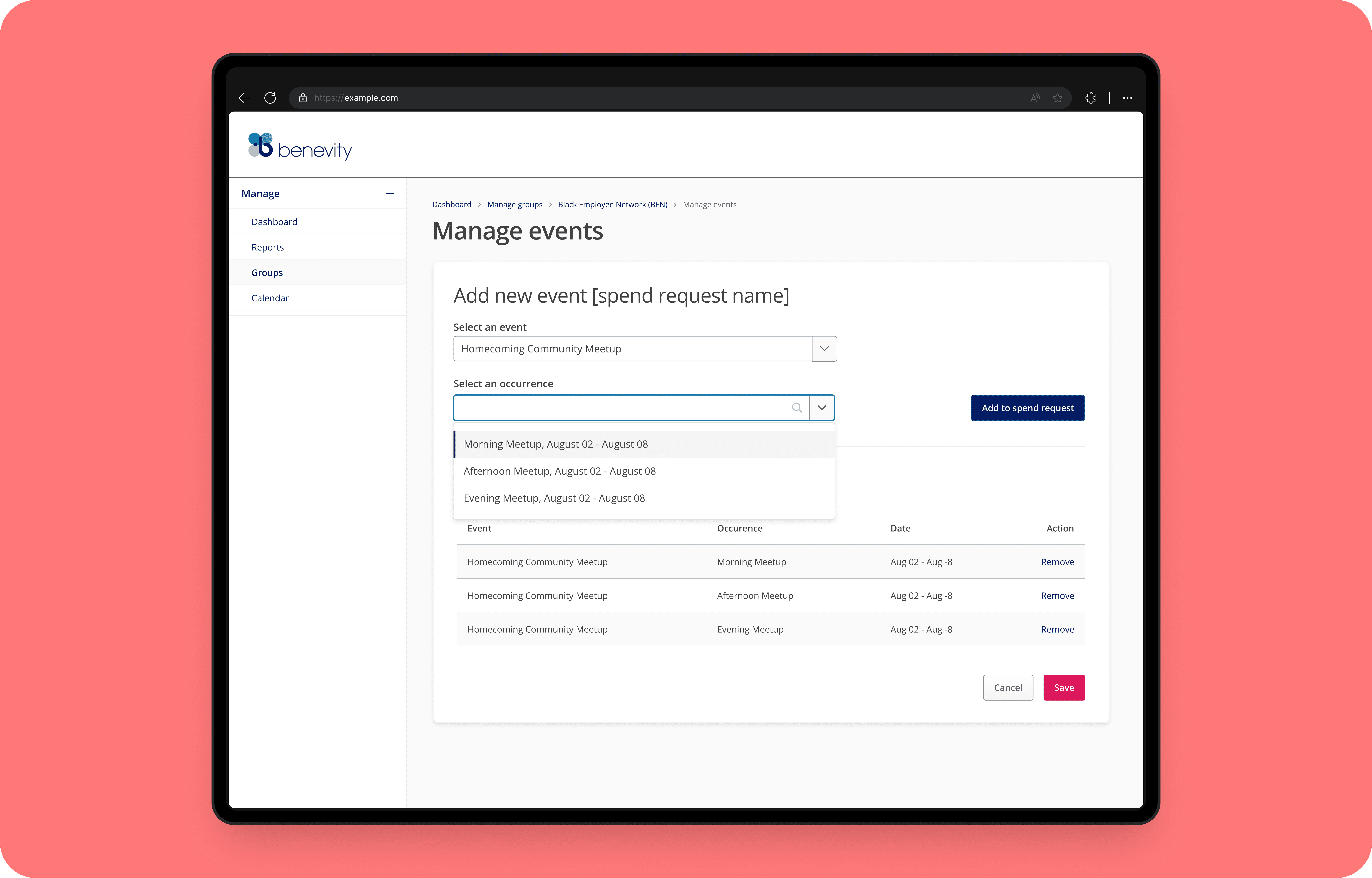1372x878 pixels.
Task: Click Afternoon Meetup occurrence cell
Action: [755, 596]
